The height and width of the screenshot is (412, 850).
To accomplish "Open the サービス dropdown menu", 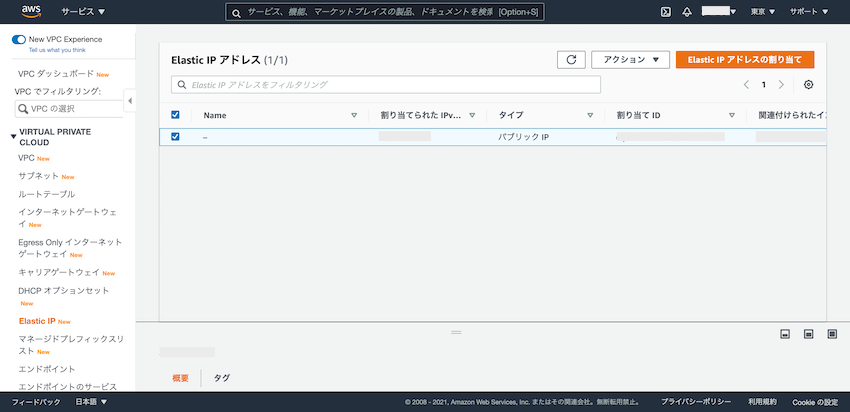I will 83,12.
